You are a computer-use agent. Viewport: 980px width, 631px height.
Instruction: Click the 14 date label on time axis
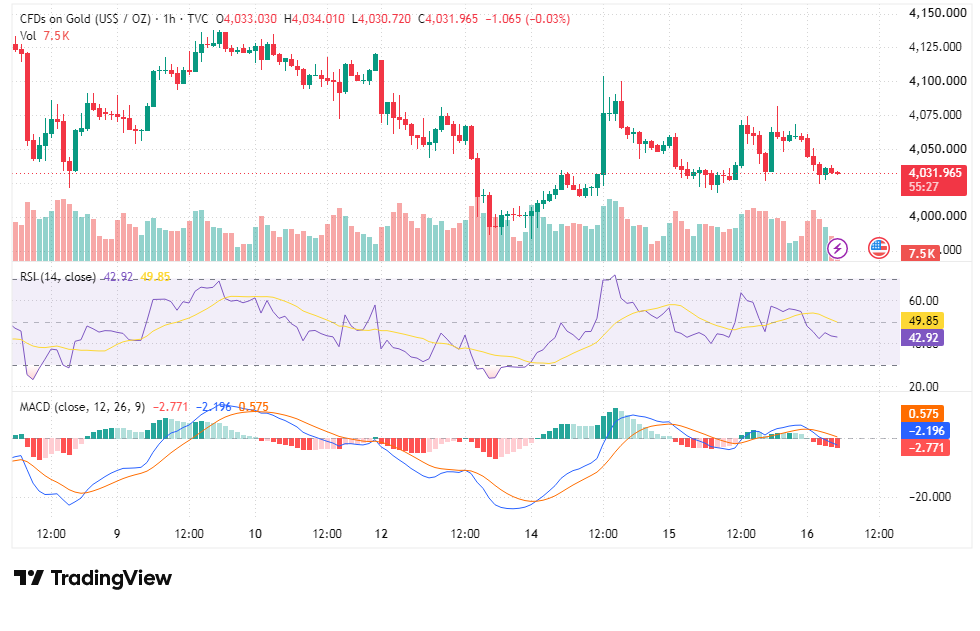pos(531,534)
